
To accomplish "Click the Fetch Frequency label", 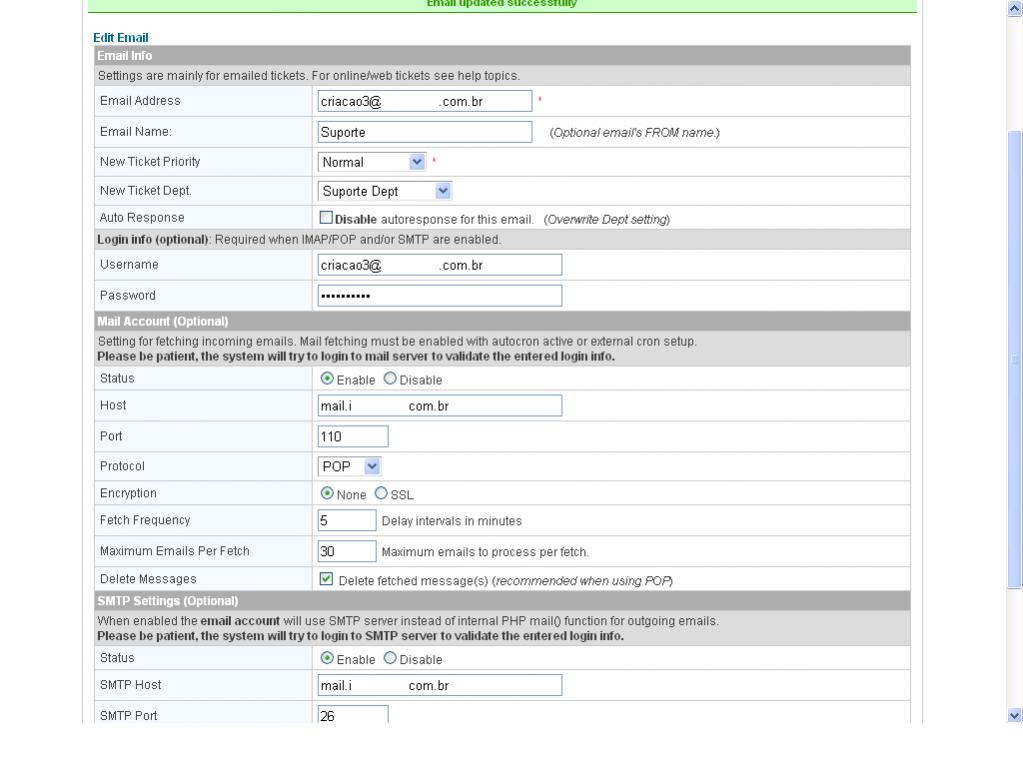I will click(145, 520).
